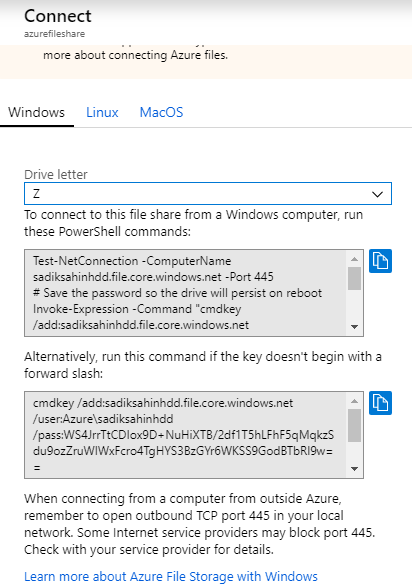412x584 pixels.
Task: Click the azurefileshare subtitle text
Action: [54, 34]
